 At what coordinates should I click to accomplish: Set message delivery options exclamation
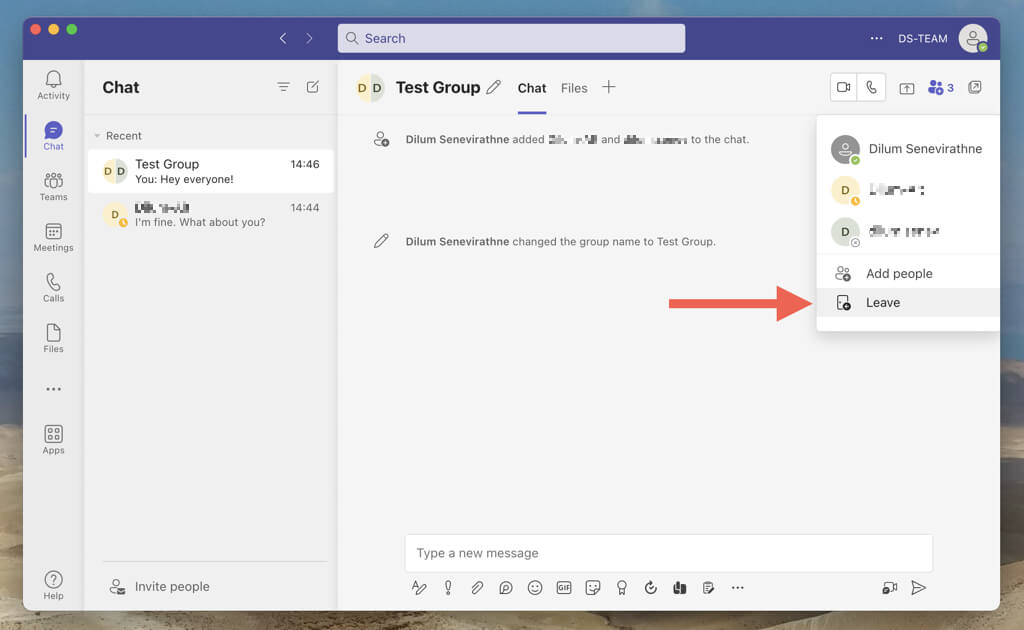pos(449,588)
